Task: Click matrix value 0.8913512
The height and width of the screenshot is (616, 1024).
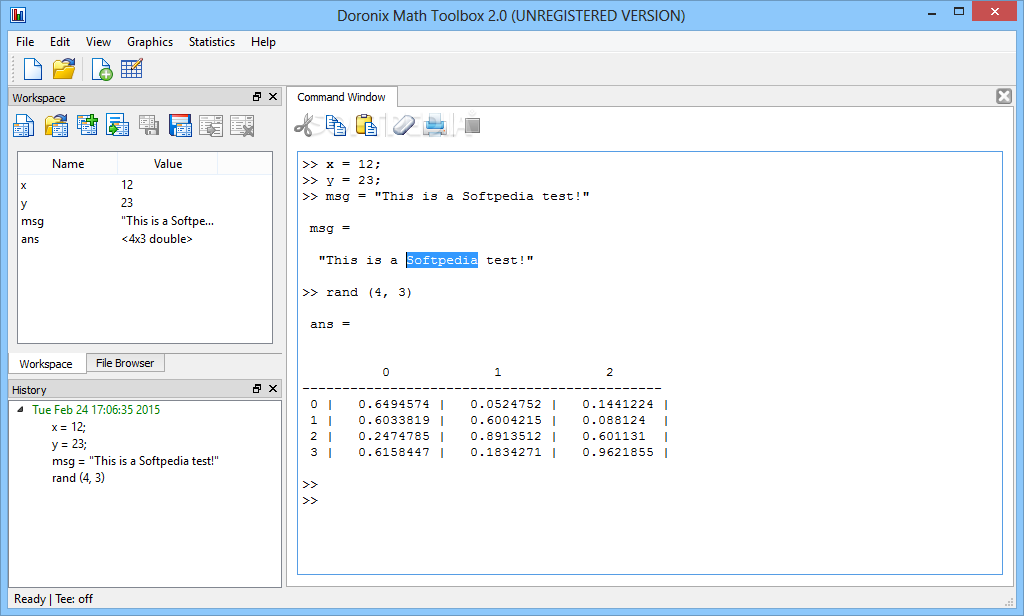Action: tap(506, 436)
